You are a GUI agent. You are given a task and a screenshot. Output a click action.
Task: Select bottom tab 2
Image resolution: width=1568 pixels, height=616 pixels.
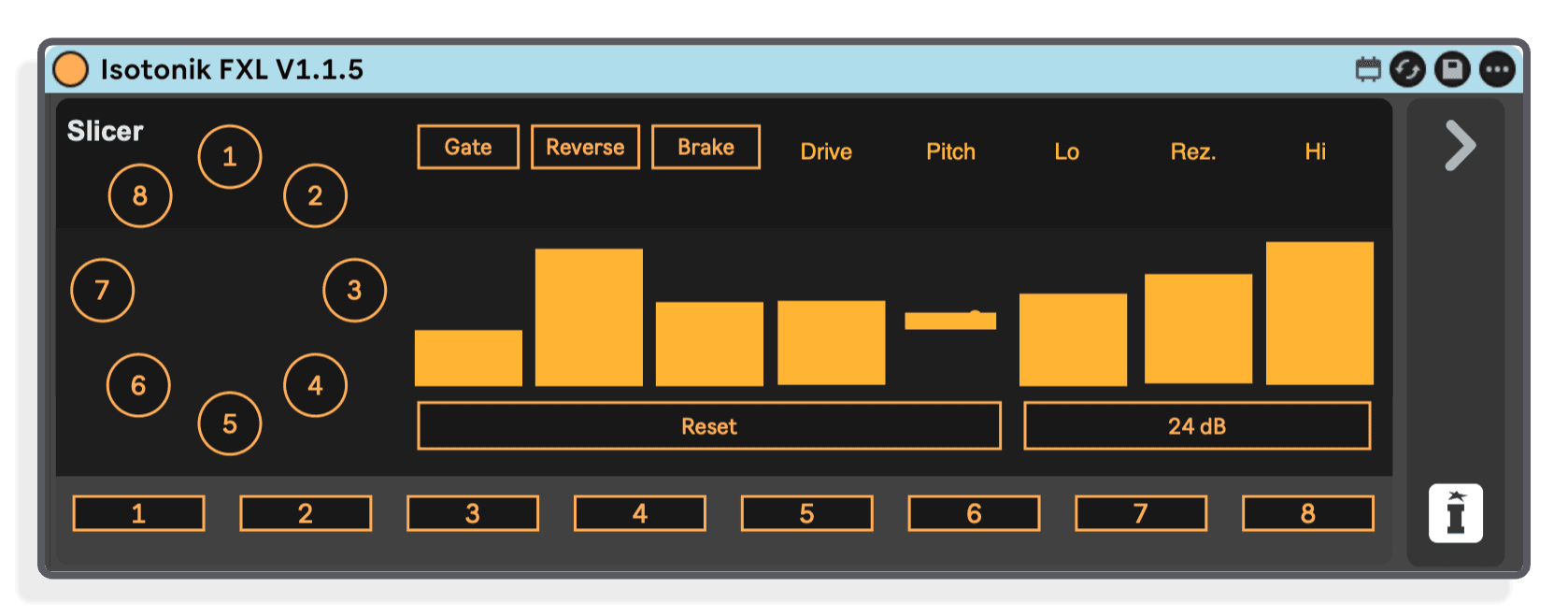pos(306,513)
